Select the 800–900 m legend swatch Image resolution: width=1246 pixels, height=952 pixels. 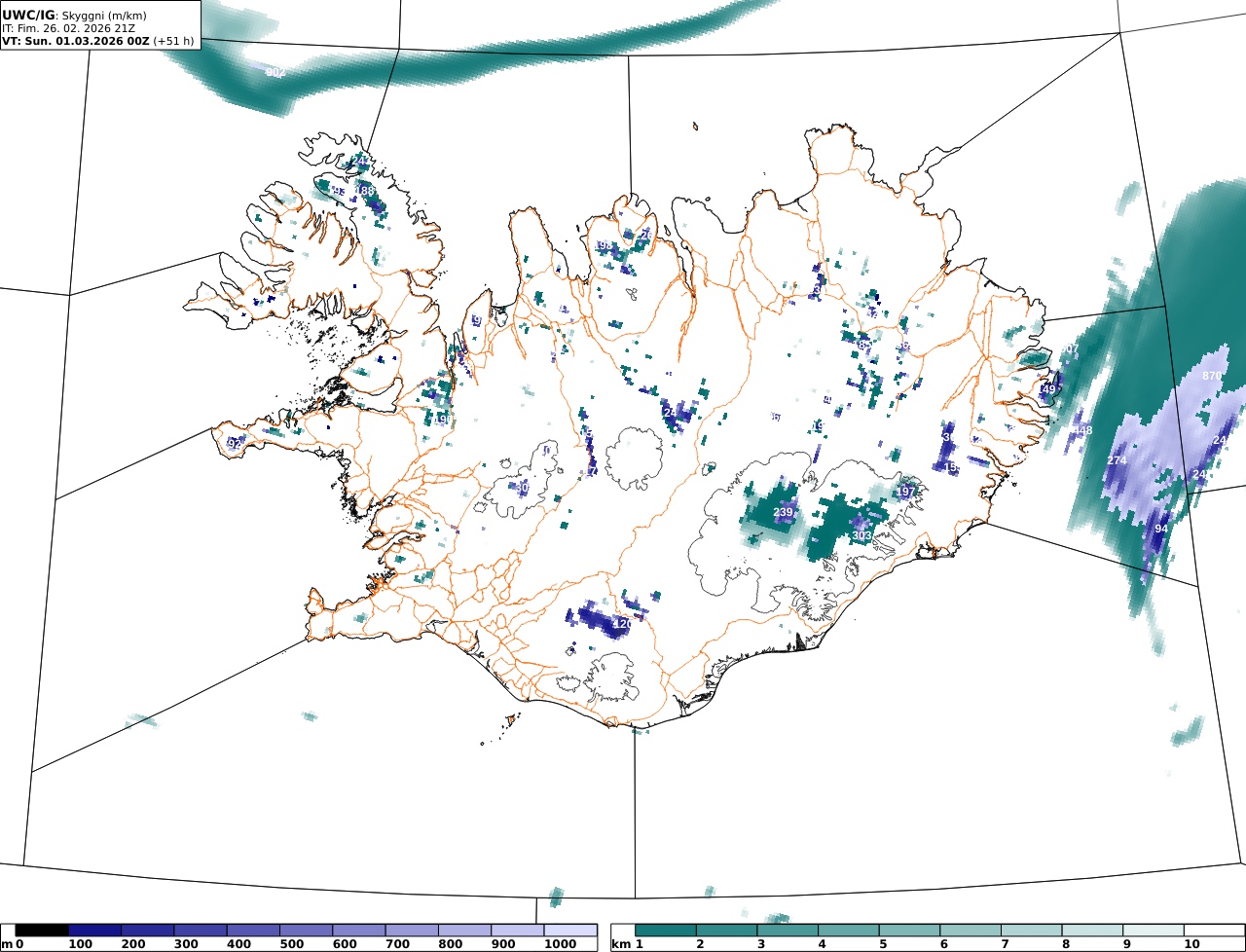464,931
